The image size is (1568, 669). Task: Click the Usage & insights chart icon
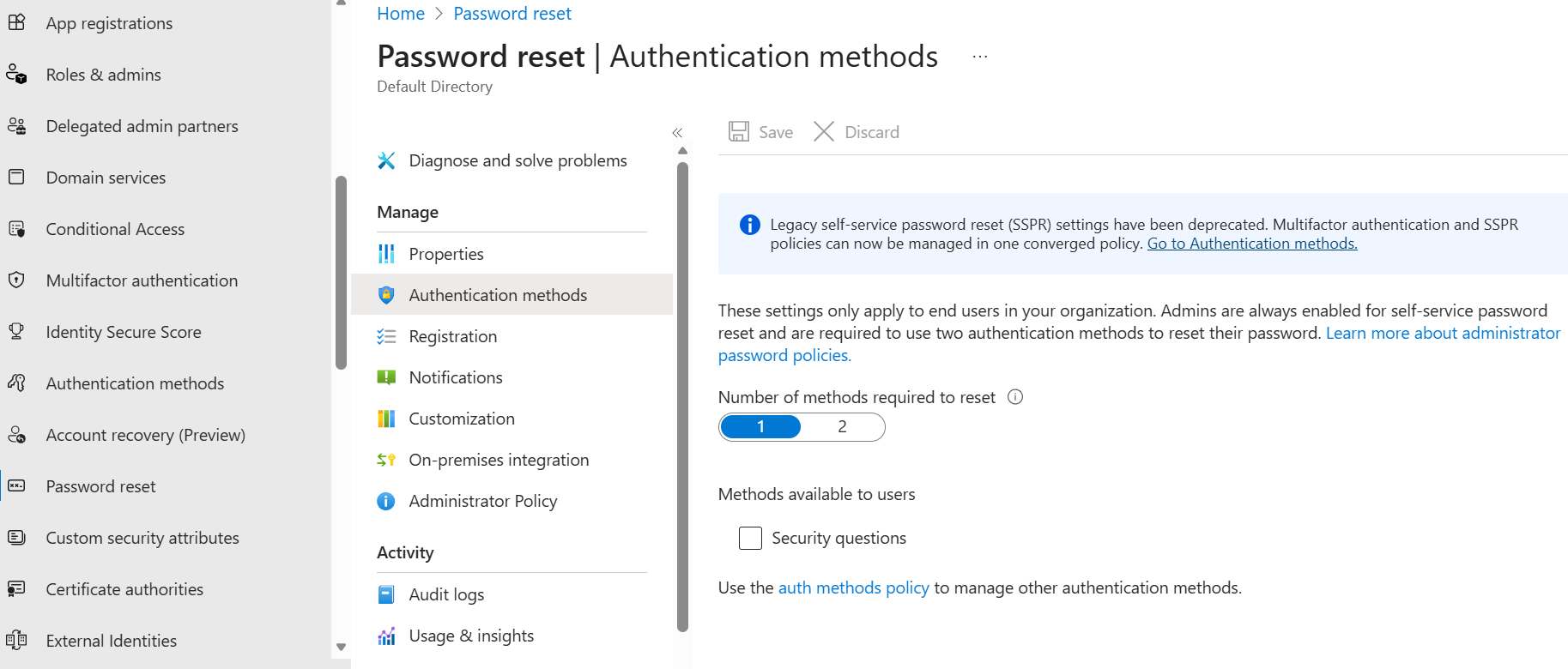[386, 636]
